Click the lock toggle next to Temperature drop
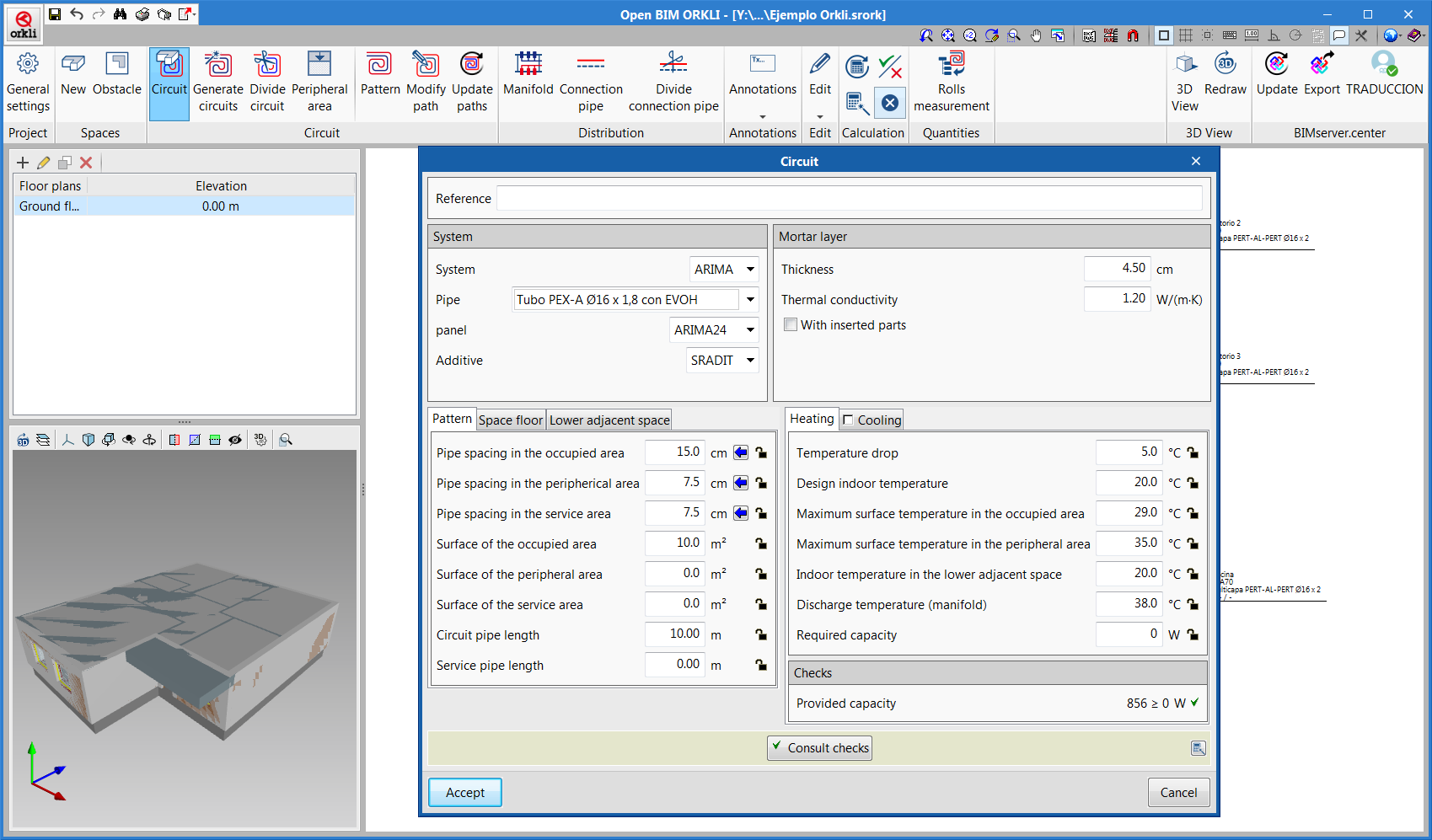Image resolution: width=1432 pixels, height=840 pixels. 1193,452
